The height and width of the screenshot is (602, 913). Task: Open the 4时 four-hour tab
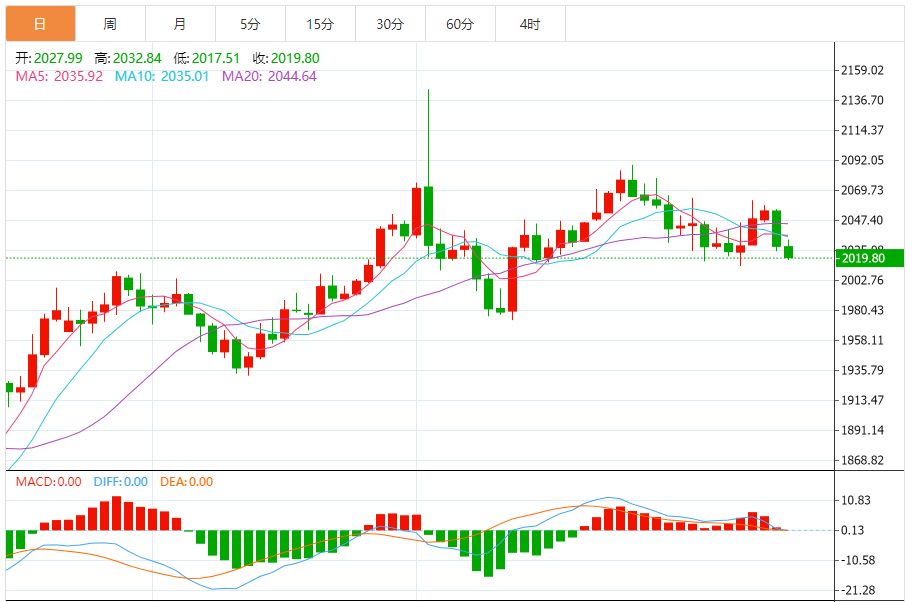pyautogui.click(x=530, y=24)
